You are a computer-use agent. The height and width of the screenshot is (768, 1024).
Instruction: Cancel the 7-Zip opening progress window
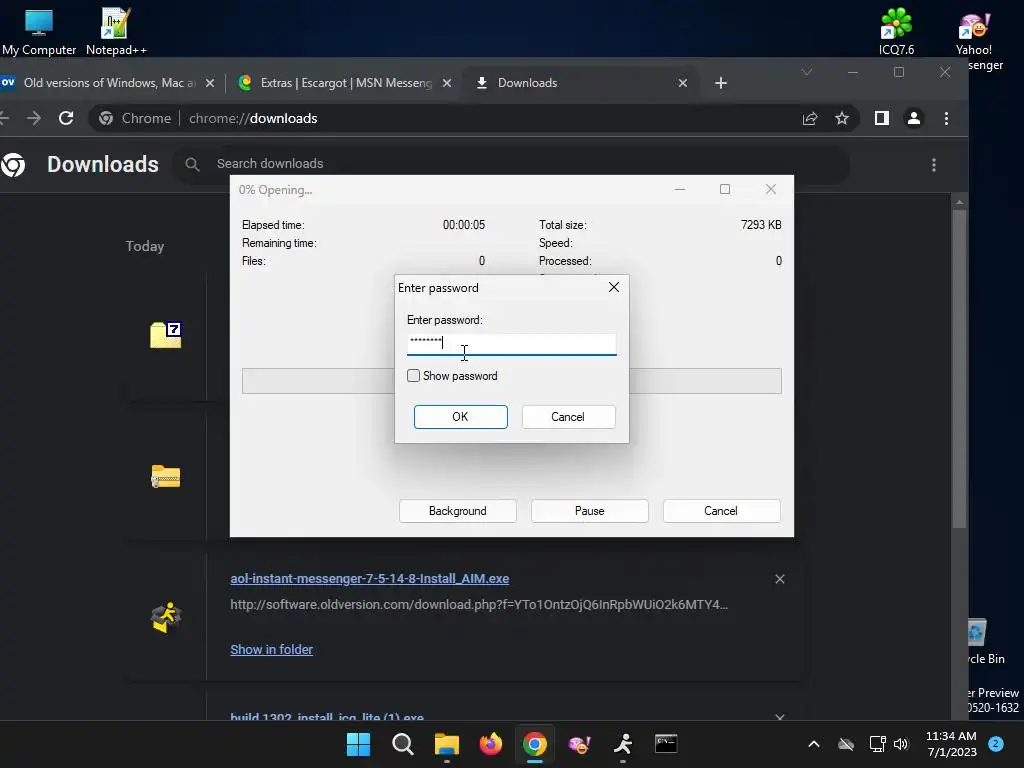click(721, 511)
